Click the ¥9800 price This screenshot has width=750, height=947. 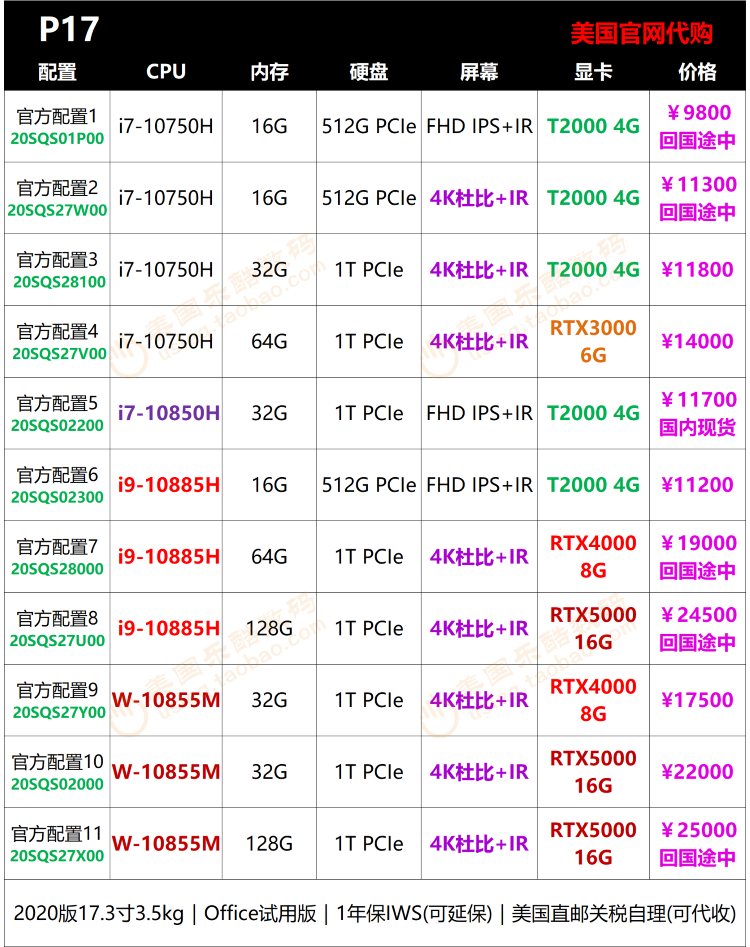tap(698, 112)
